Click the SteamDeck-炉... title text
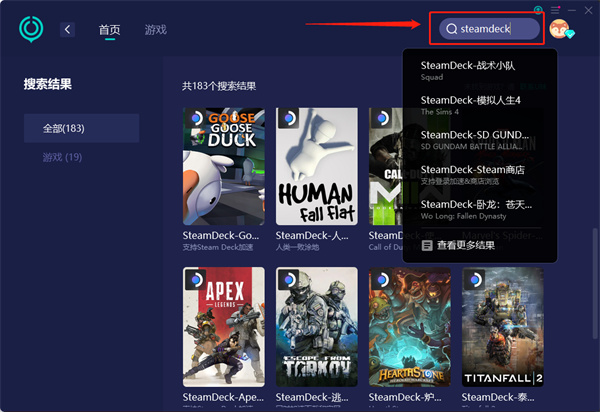600x412 pixels. click(405, 397)
